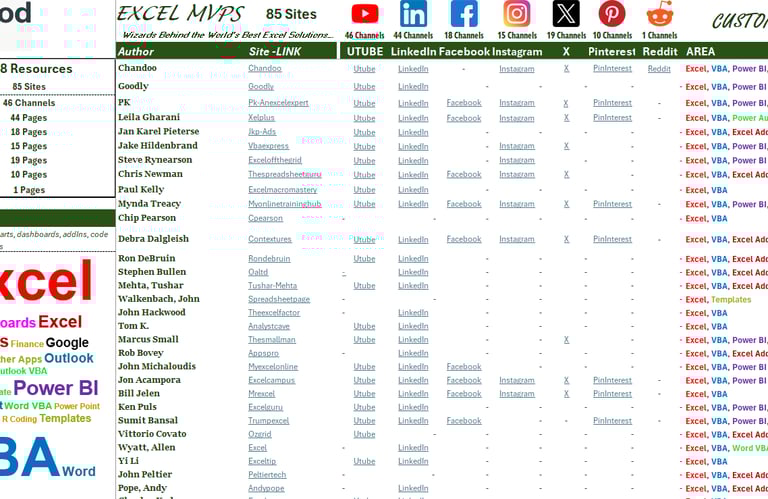Viewport: 768px width, 499px height.
Task: Open the Spreadsheetpage site link
Action: pos(279,299)
